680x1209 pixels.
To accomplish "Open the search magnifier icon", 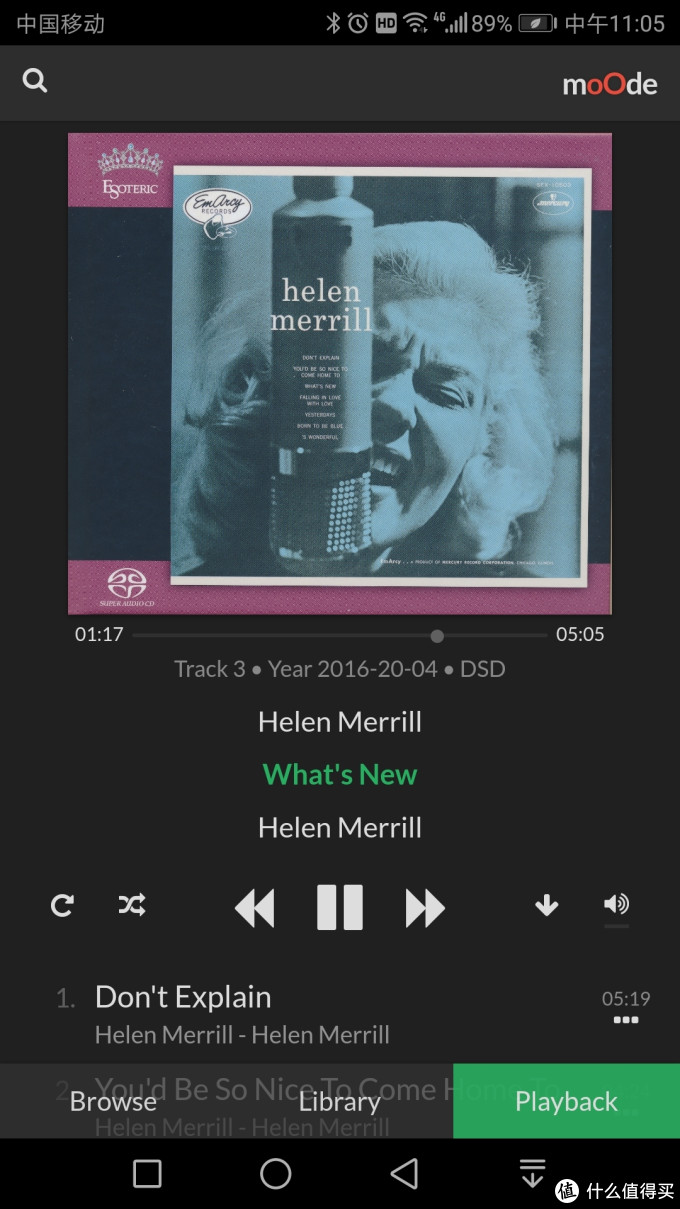I will coord(35,81).
